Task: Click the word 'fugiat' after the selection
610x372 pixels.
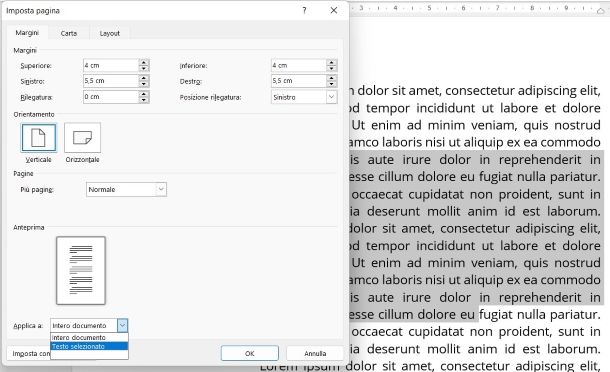Action: click(x=497, y=314)
